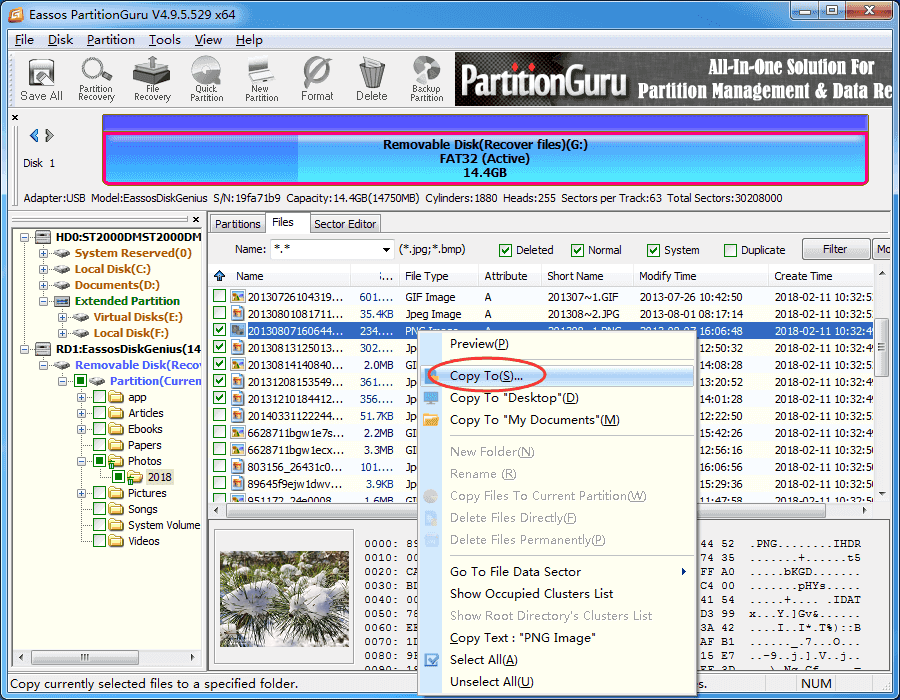Sort files by File Type column
Screen dimensions: 900x700
coord(439,276)
